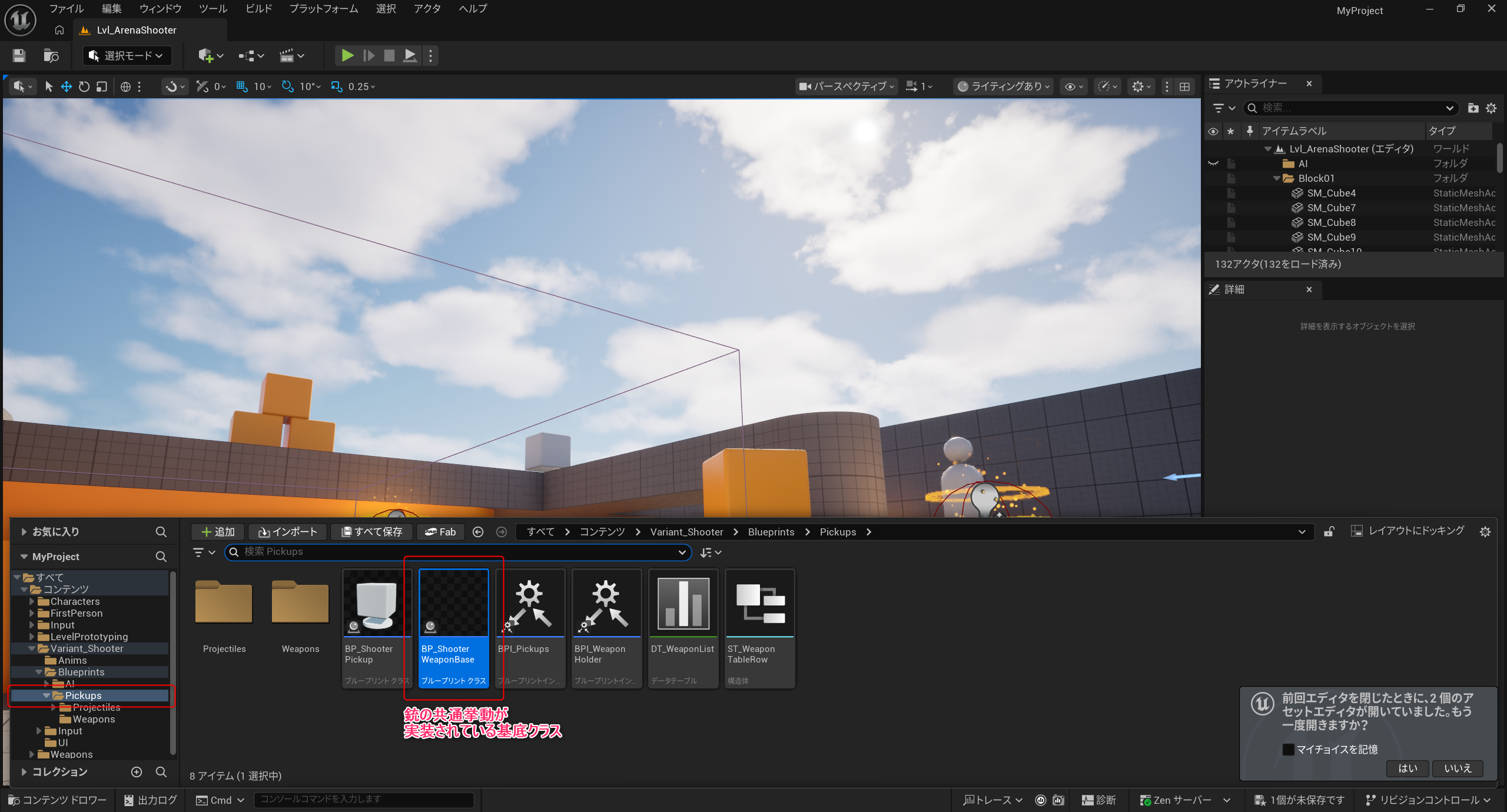This screenshot has height=812, width=1507.
Task: Select the translate (move) transform tool
Action: [x=67, y=86]
